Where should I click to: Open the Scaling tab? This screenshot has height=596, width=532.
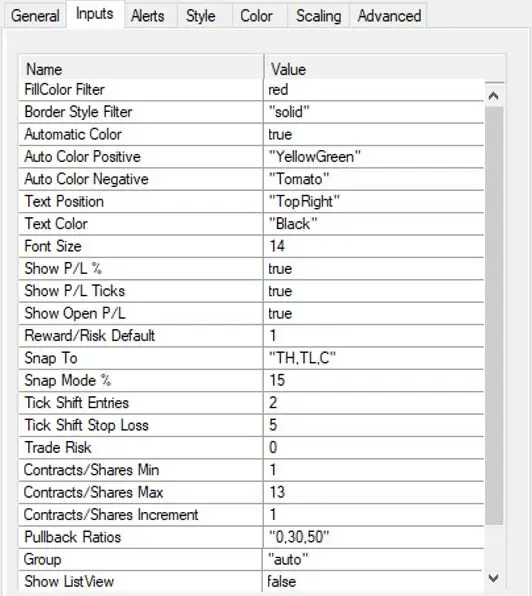(x=318, y=16)
